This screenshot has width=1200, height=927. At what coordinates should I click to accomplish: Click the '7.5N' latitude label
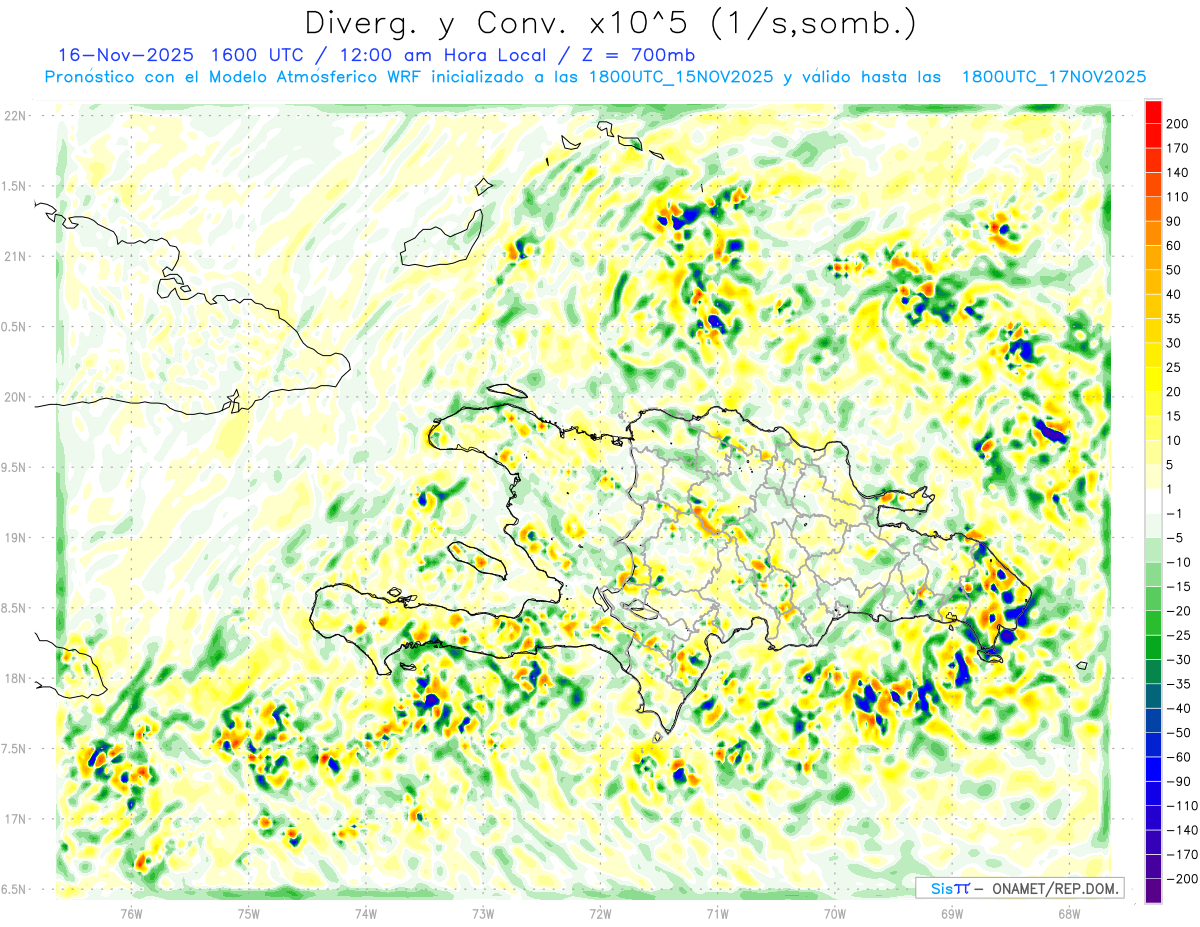tap(15, 748)
